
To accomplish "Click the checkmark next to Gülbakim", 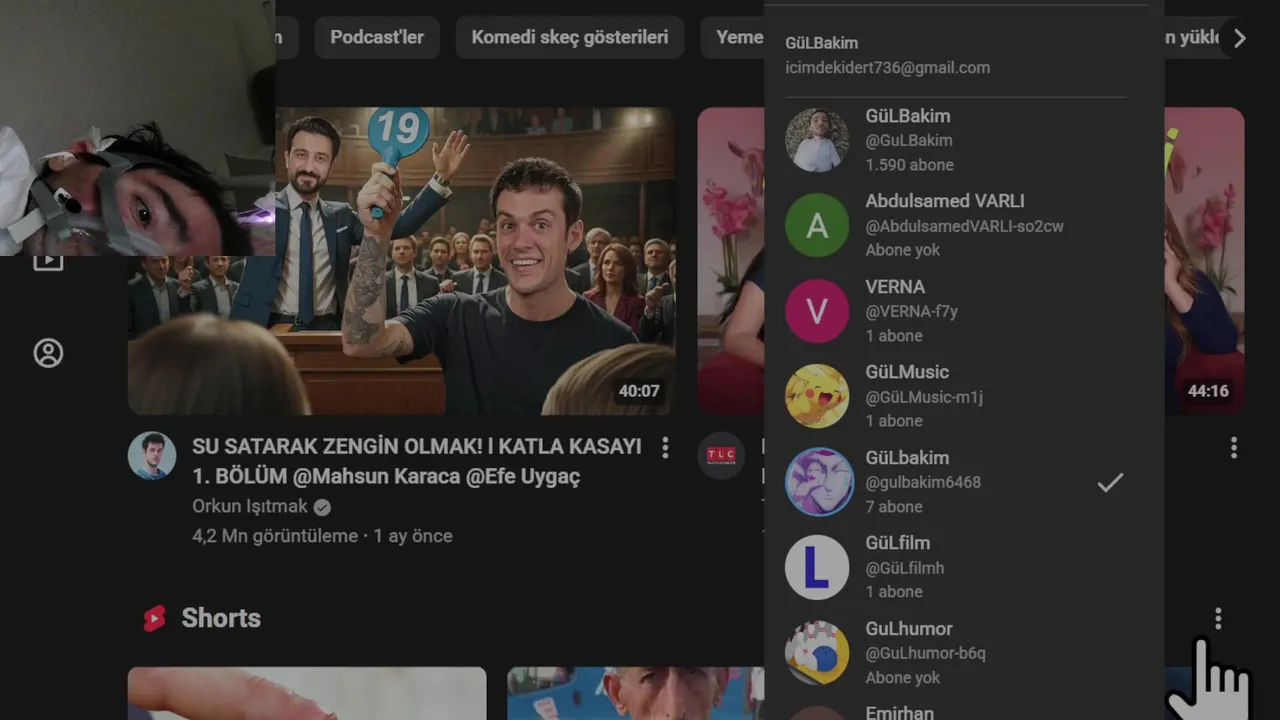I will point(1110,483).
